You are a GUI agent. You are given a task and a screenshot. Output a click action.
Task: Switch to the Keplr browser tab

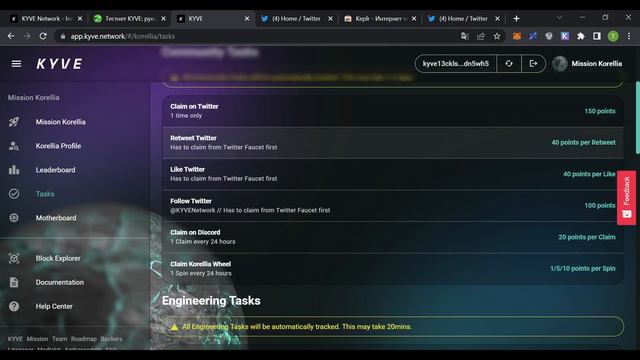(x=380, y=19)
